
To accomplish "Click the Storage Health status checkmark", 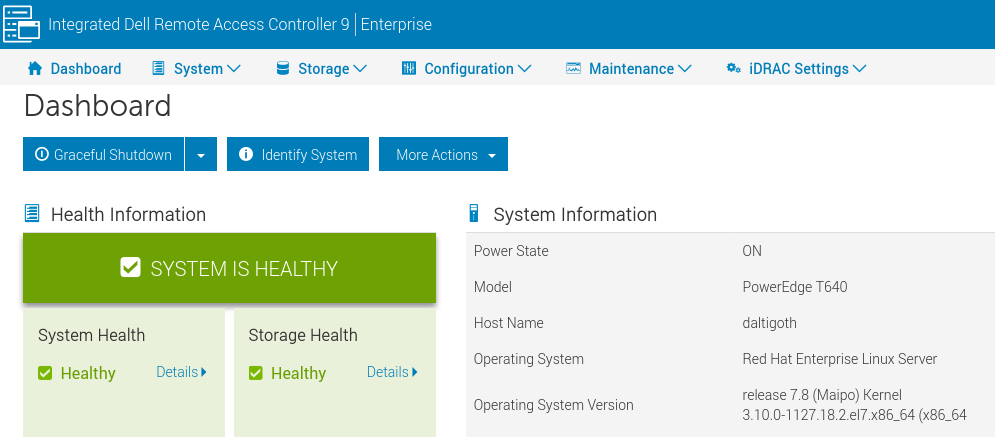I will 255,373.
